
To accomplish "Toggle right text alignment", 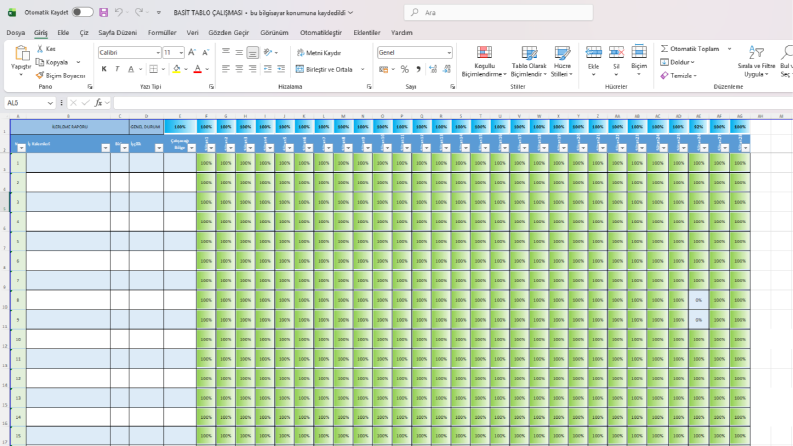I will (252, 69).
